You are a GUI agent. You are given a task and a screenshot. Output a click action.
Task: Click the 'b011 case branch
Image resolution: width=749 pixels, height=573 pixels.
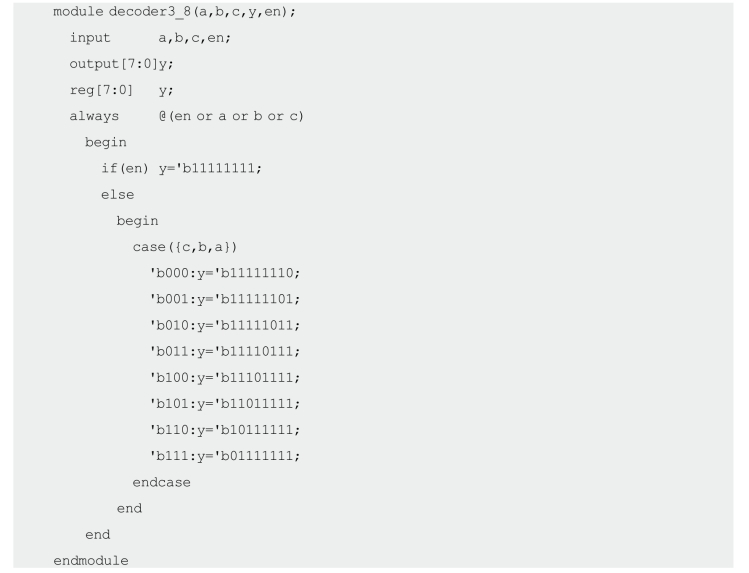(x=225, y=351)
